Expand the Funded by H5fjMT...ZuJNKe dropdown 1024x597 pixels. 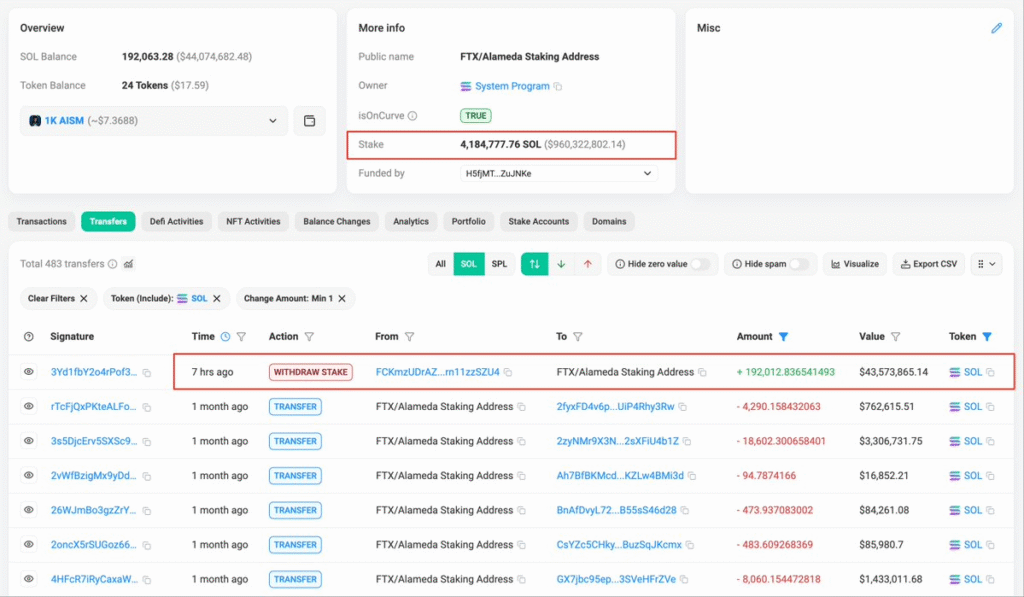coord(559,174)
